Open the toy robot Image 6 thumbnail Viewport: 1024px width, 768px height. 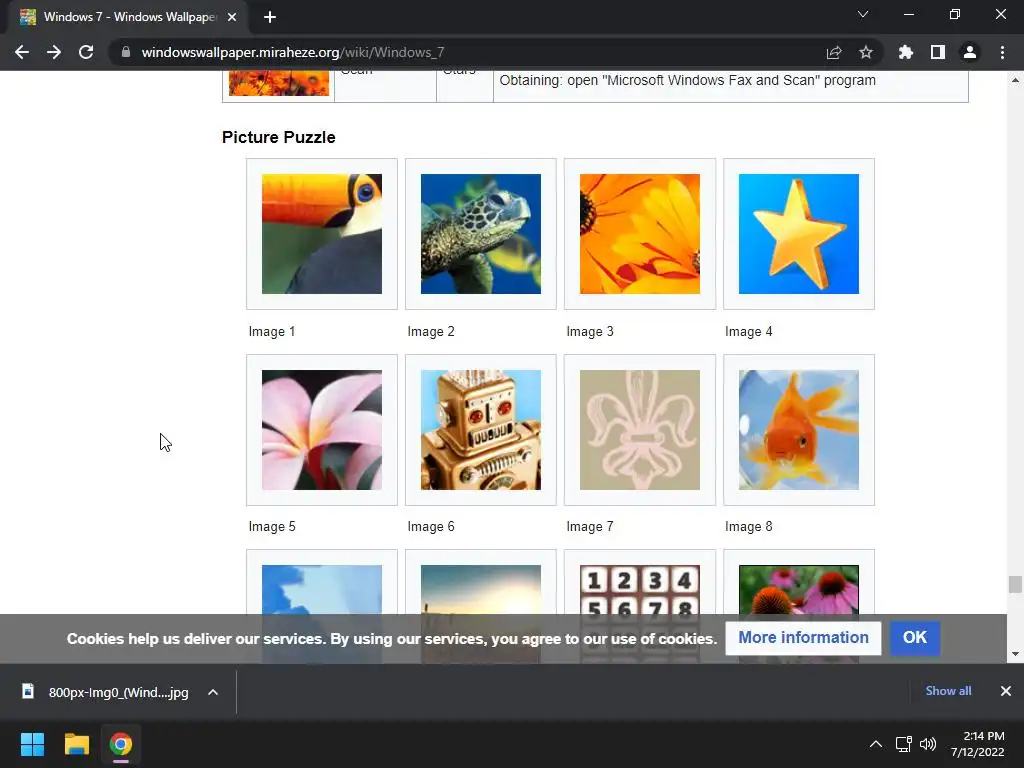tap(481, 430)
